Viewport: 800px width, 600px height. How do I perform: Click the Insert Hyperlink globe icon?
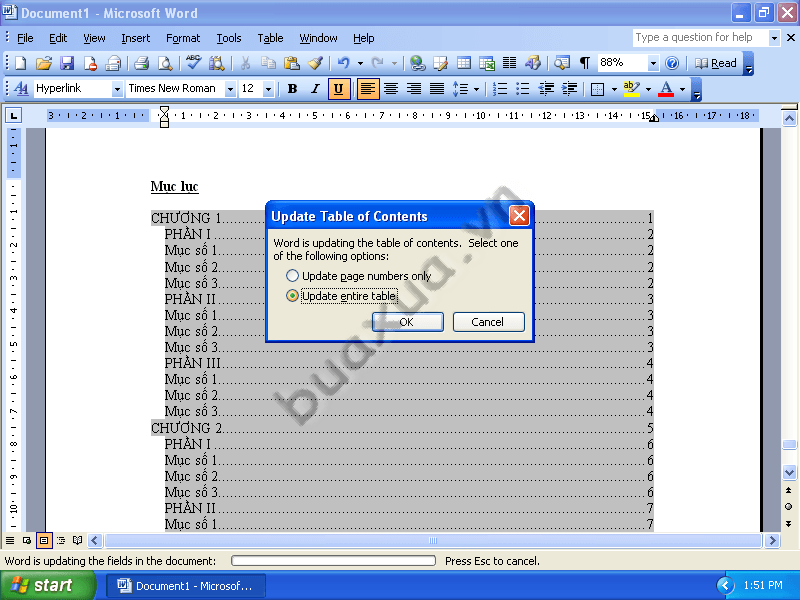coord(417,63)
